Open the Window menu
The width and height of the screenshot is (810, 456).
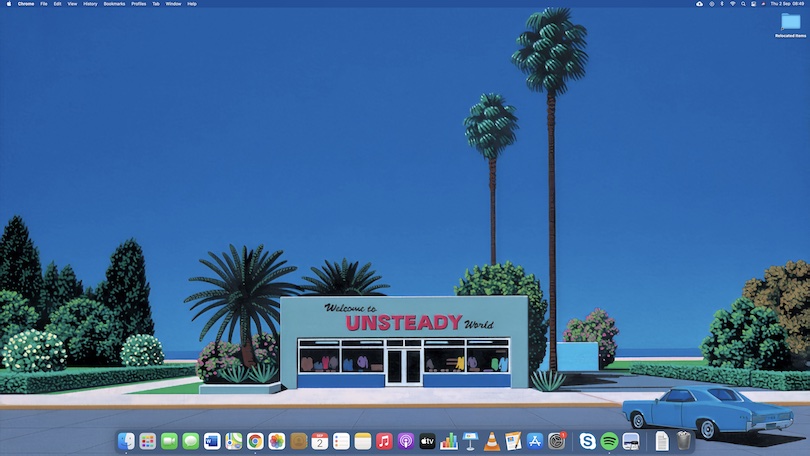coord(173,4)
